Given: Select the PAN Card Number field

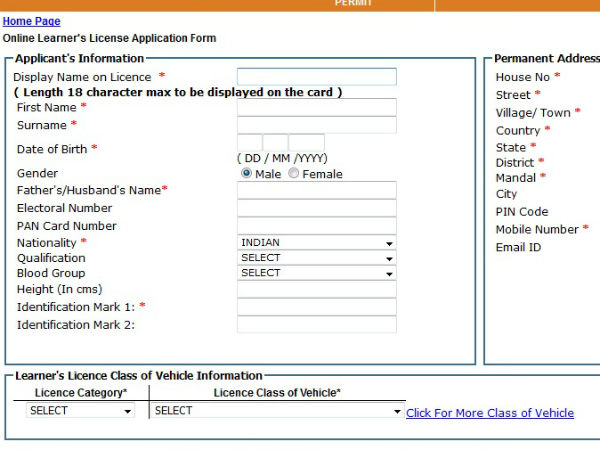Looking at the screenshot, I should [316, 226].
